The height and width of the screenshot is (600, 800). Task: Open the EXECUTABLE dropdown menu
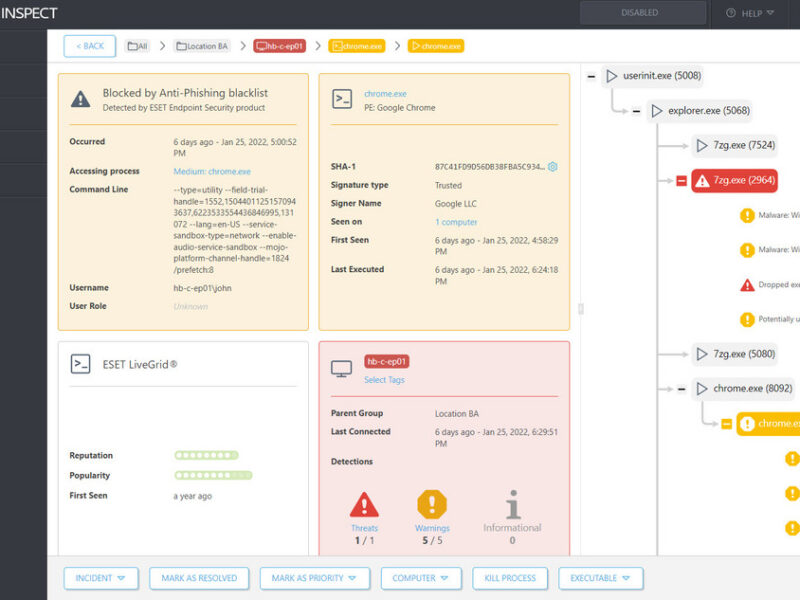[600, 578]
